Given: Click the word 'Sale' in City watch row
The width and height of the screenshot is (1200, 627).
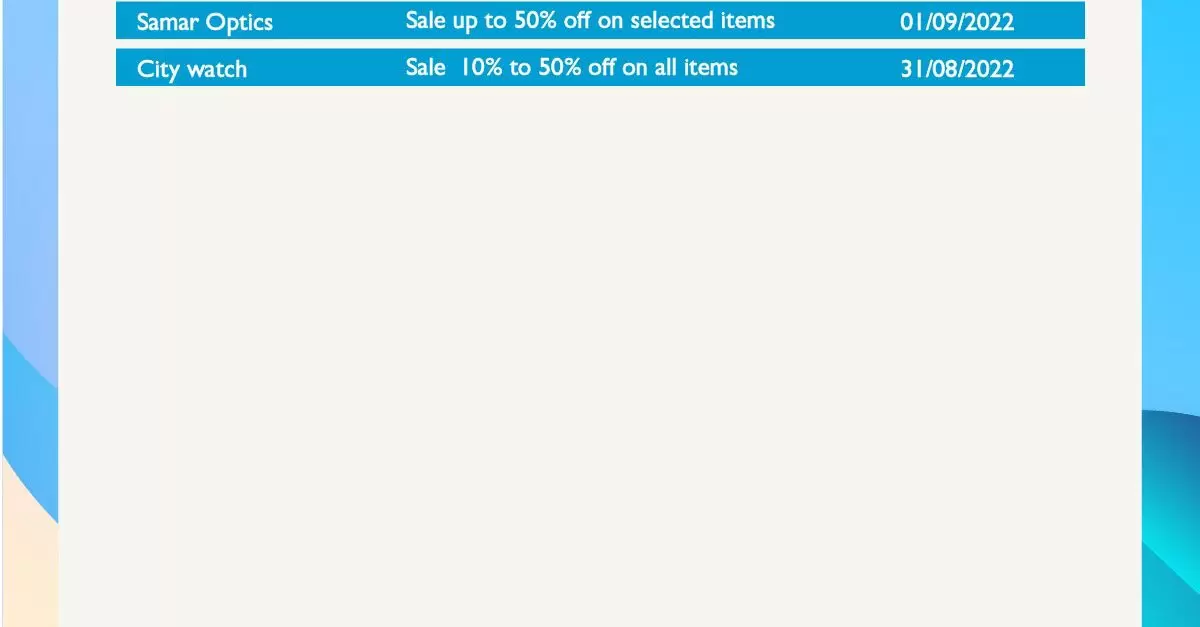Looking at the screenshot, I should (425, 67).
